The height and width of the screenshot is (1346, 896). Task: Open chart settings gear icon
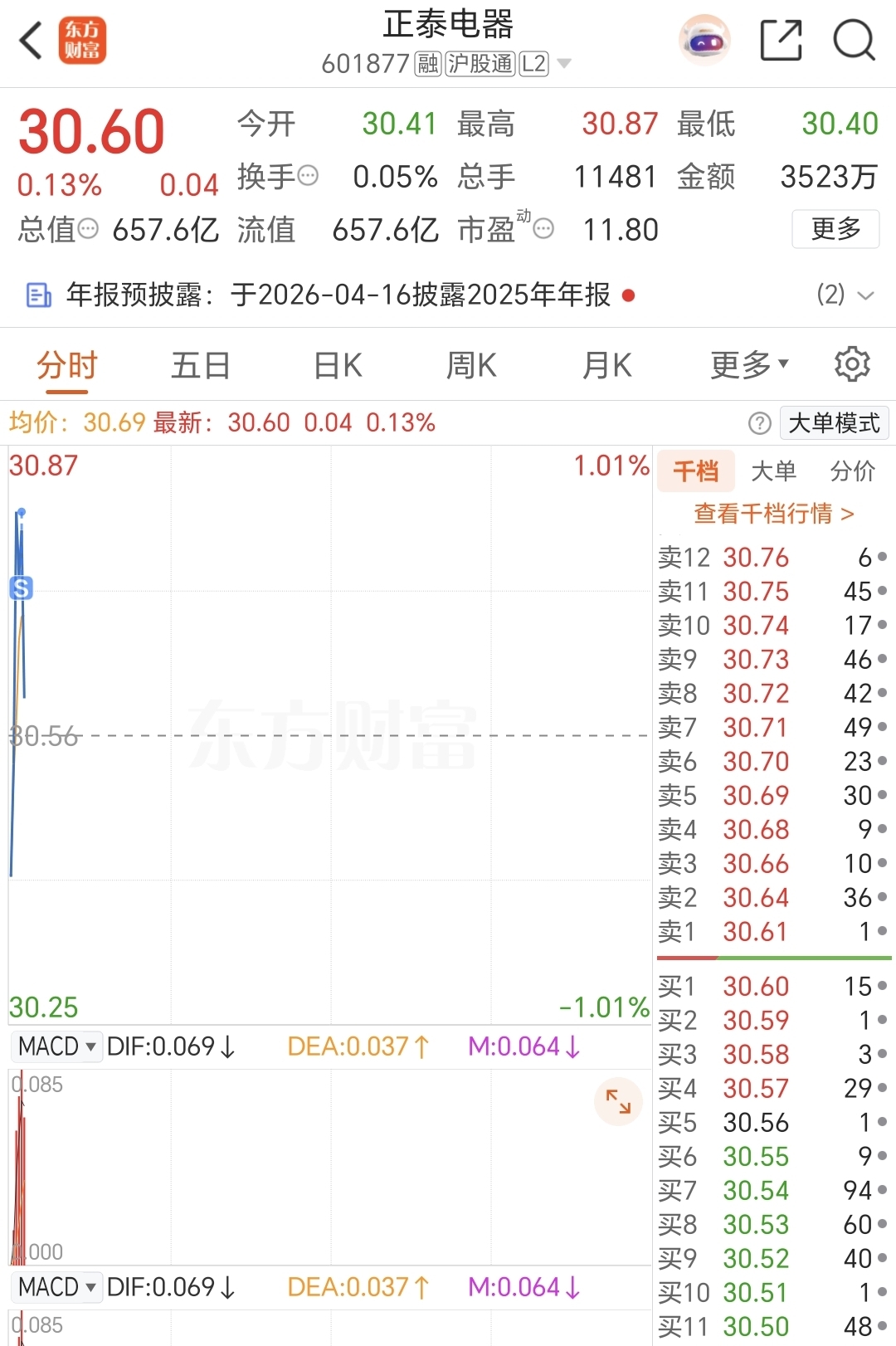tap(852, 364)
